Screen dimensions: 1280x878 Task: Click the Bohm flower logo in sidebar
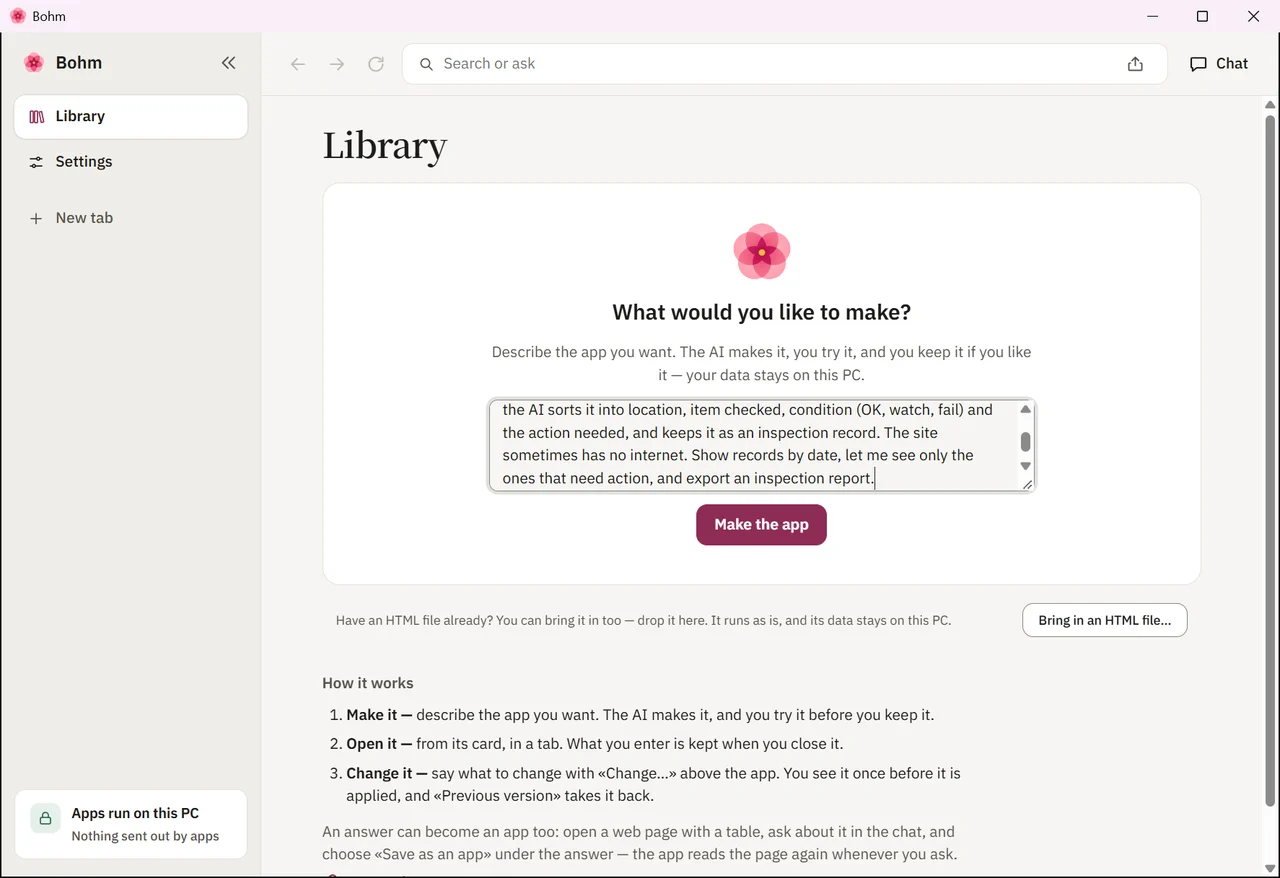[x=34, y=63]
